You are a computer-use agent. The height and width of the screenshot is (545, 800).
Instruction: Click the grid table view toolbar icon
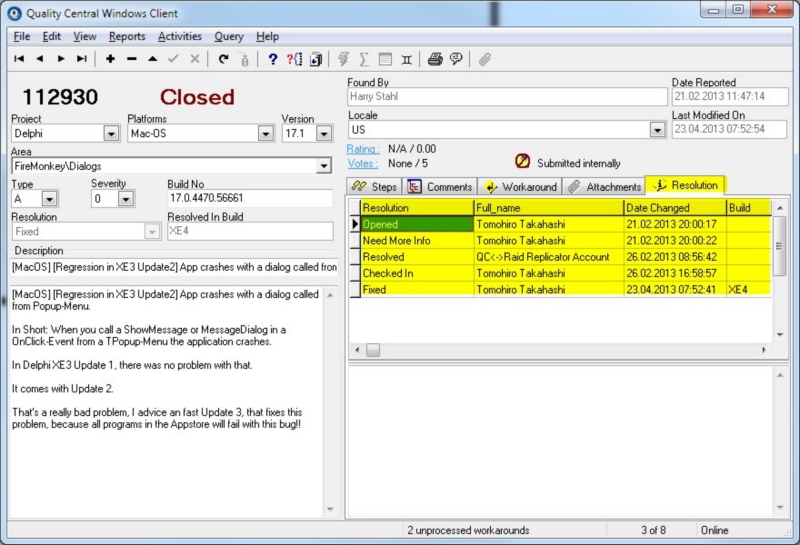tap(385, 59)
